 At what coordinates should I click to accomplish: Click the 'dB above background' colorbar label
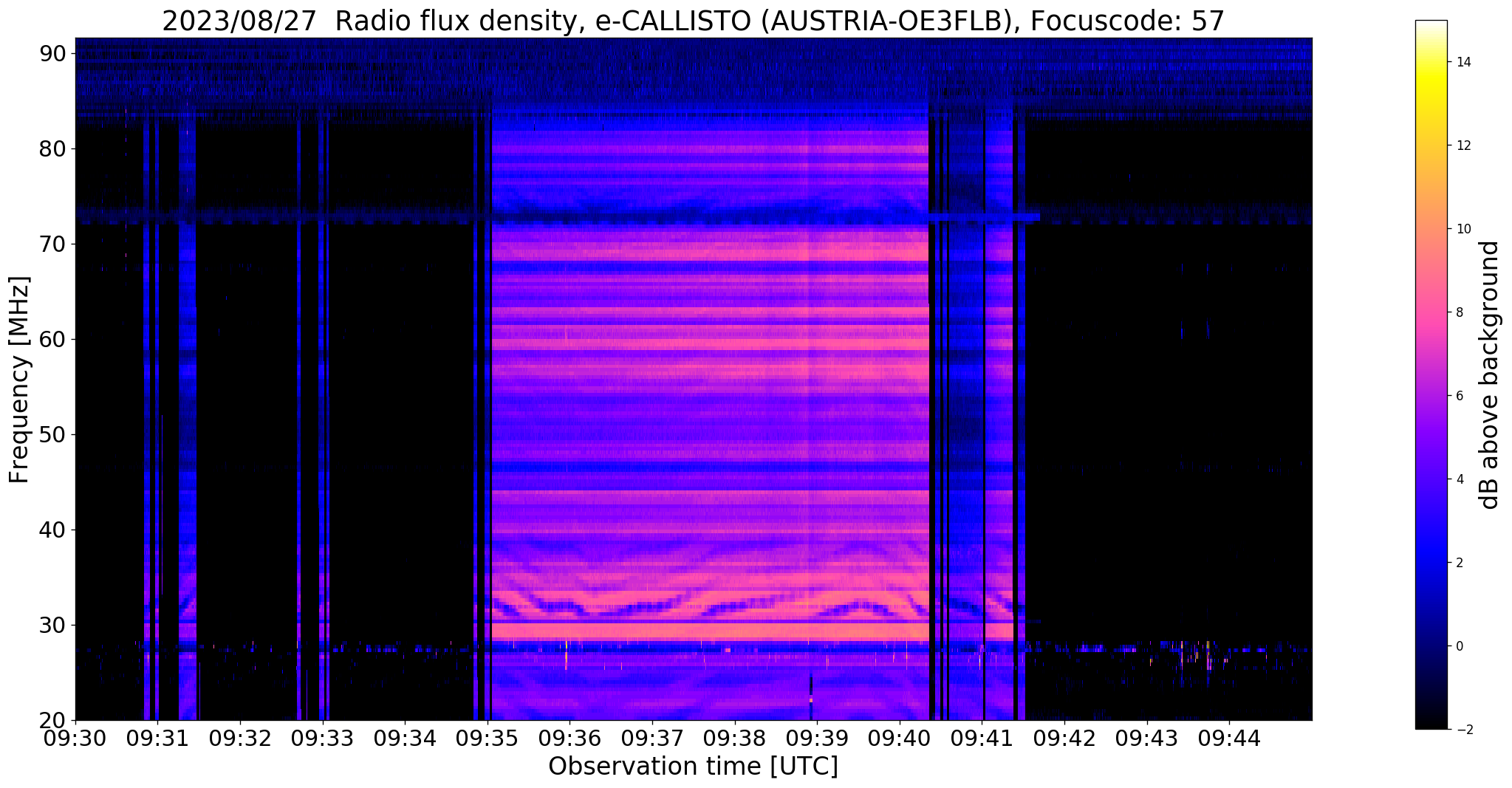pyautogui.click(x=1489, y=374)
